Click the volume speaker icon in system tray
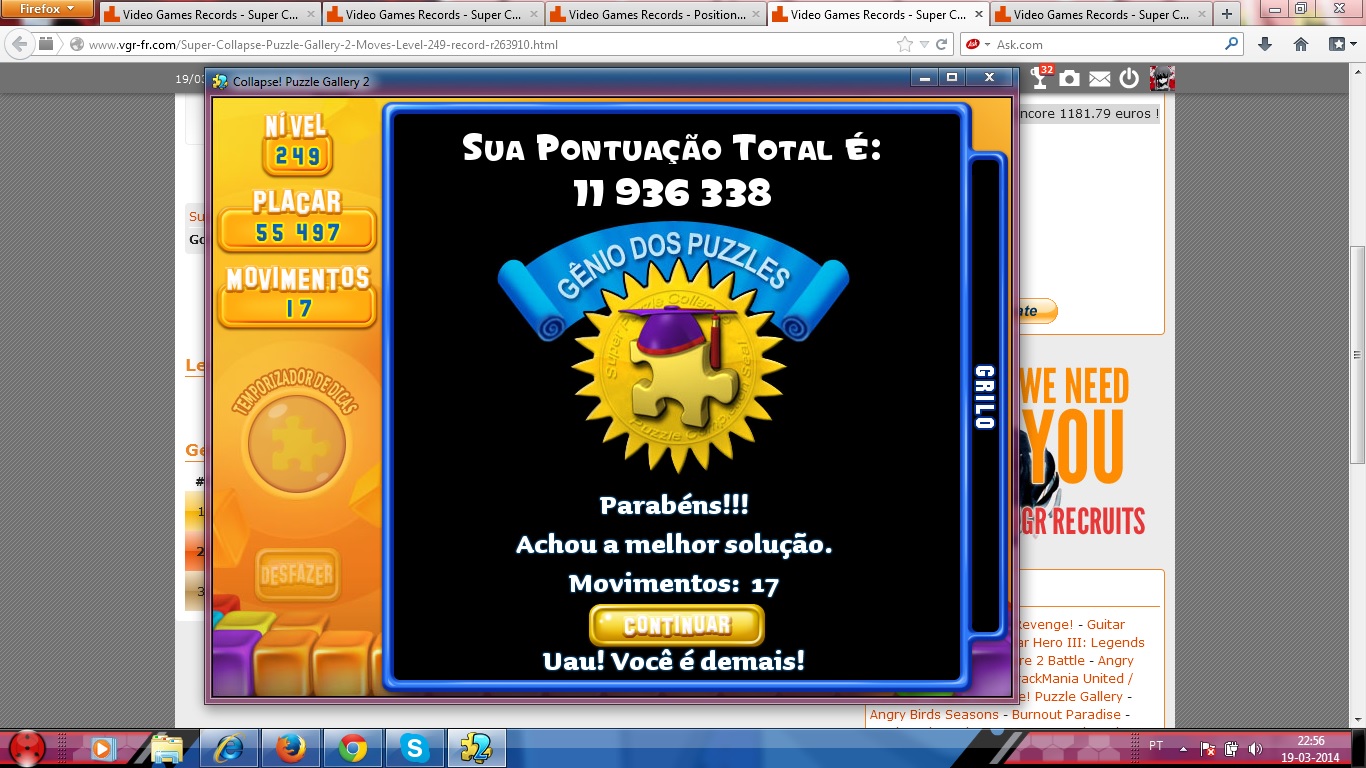Viewport: 1366px width, 768px height. point(1254,748)
